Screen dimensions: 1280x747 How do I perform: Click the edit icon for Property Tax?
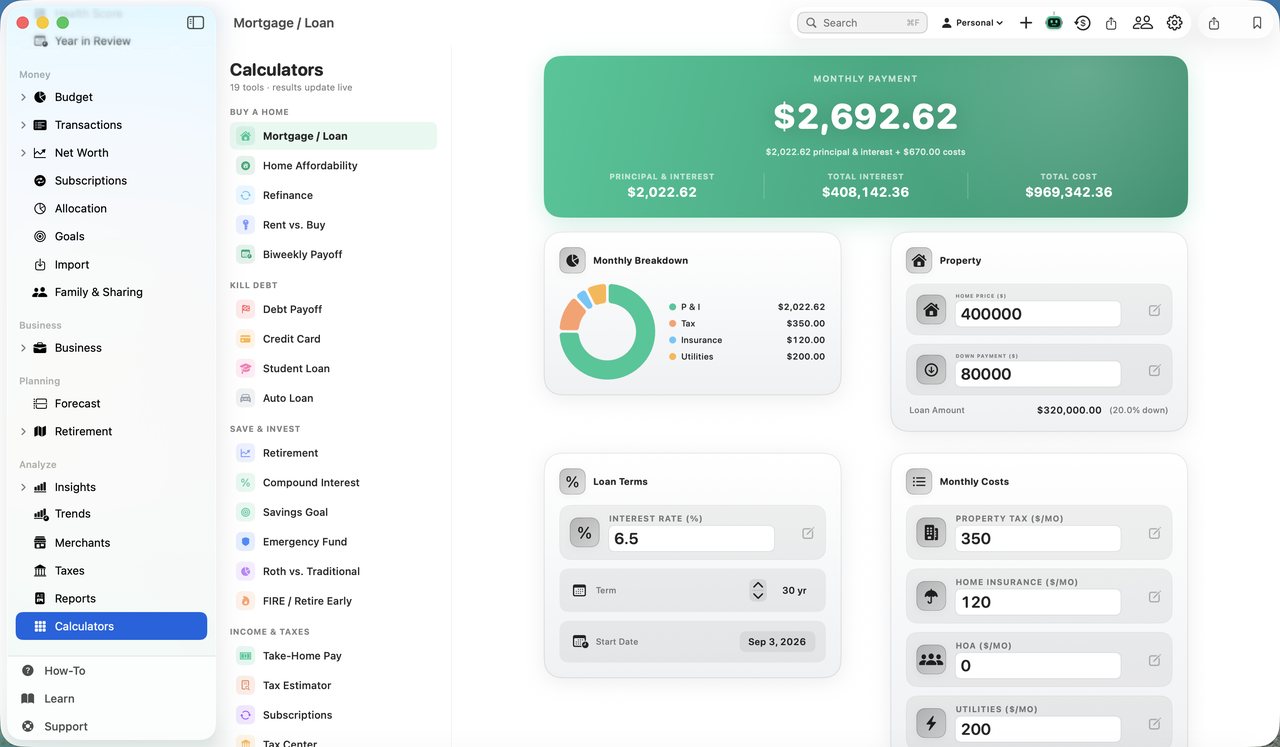(1155, 533)
